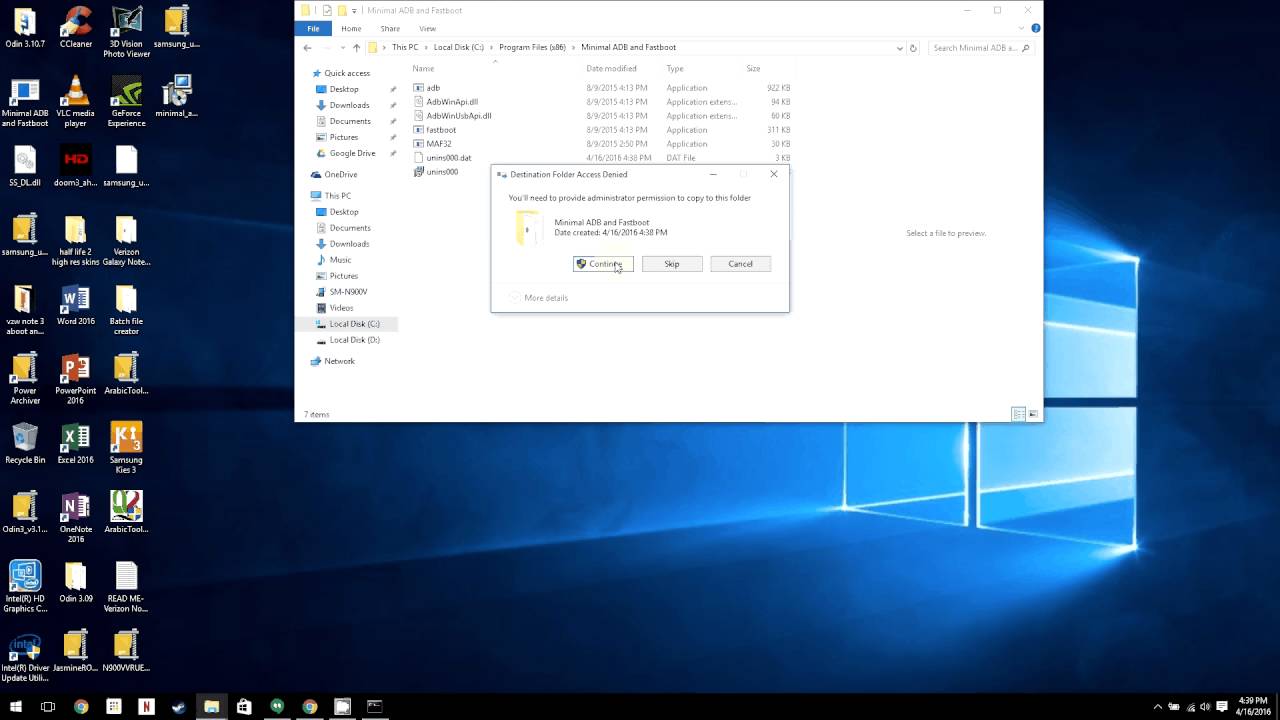Image resolution: width=1280 pixels, height=720 pixels.
Task: Open Explorer Help icon
Action: tap(1036, 29)
